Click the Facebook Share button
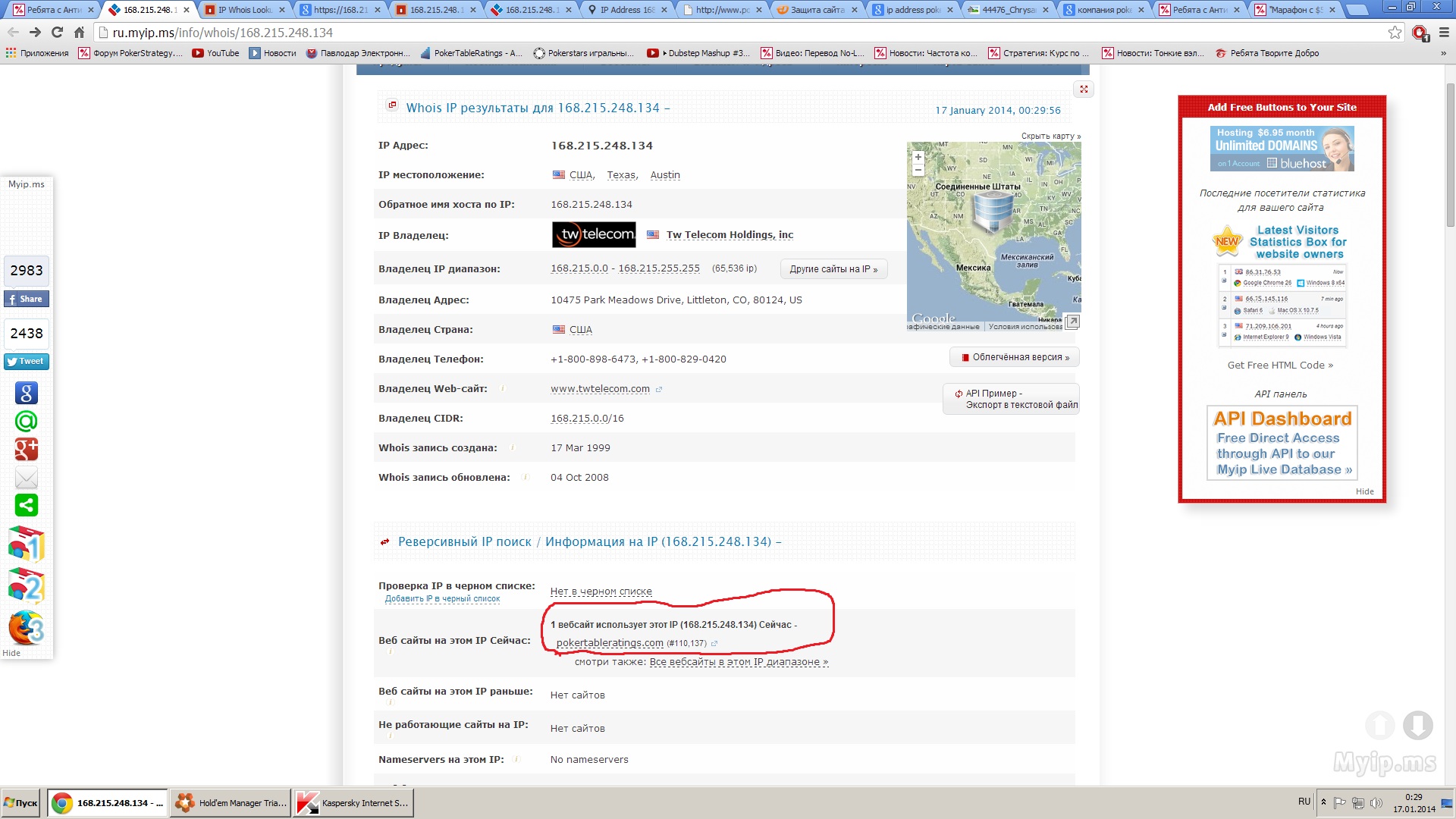 [27, 299]
